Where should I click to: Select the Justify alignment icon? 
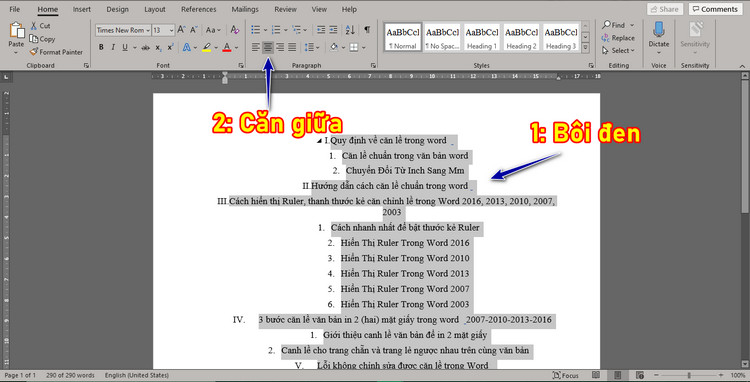292,47
